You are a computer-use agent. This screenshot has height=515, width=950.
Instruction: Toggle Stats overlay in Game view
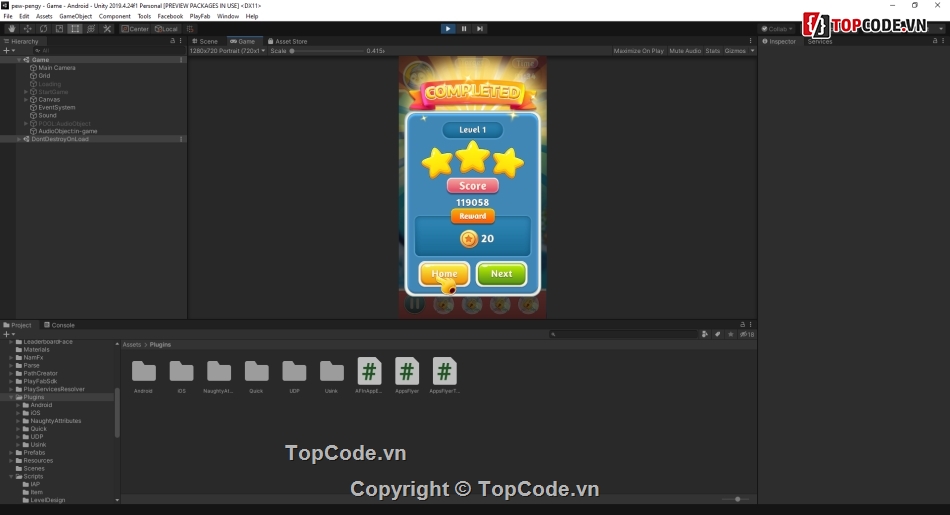712,51
